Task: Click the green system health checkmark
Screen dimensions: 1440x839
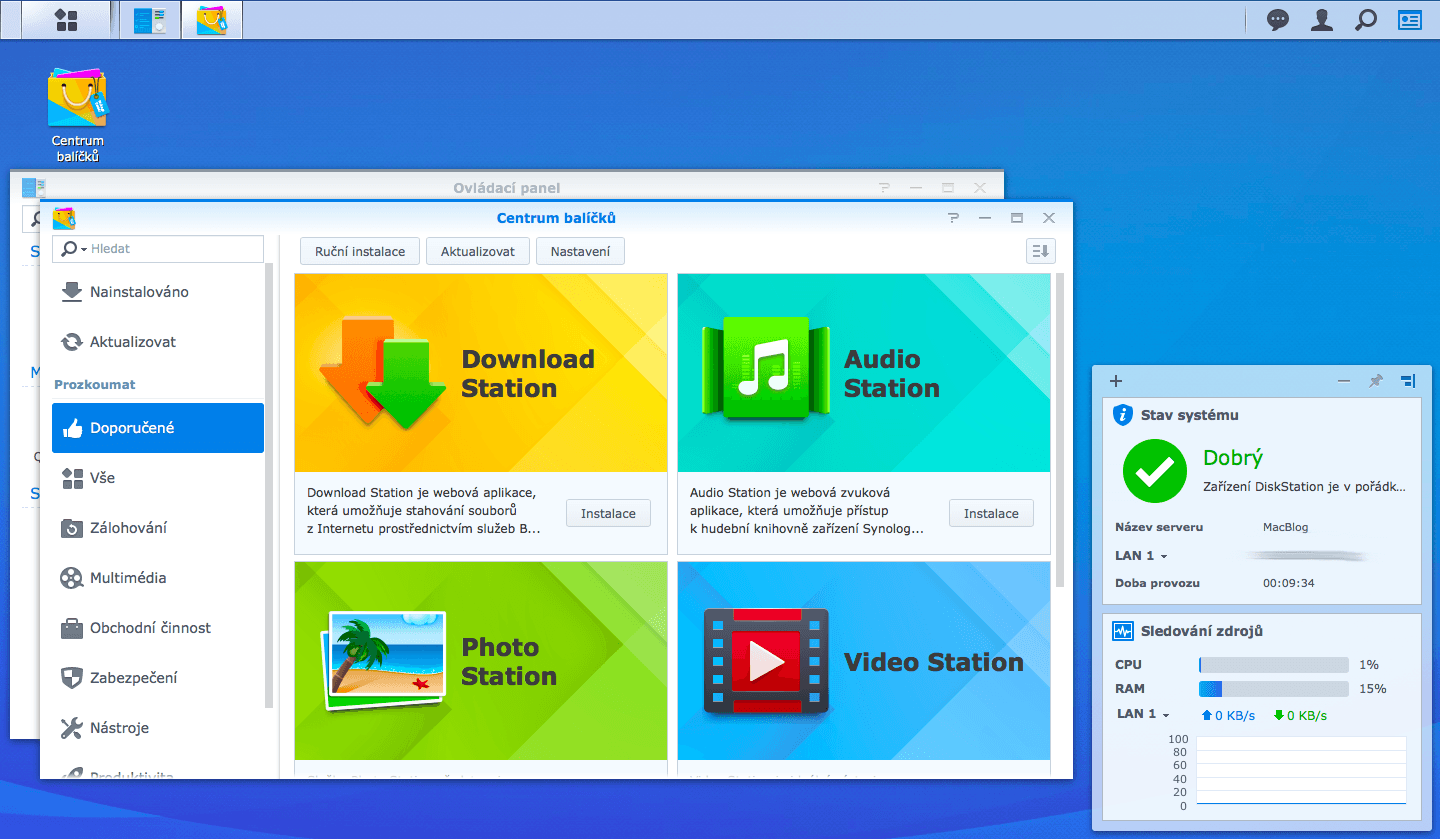Action: (1154, 471)
